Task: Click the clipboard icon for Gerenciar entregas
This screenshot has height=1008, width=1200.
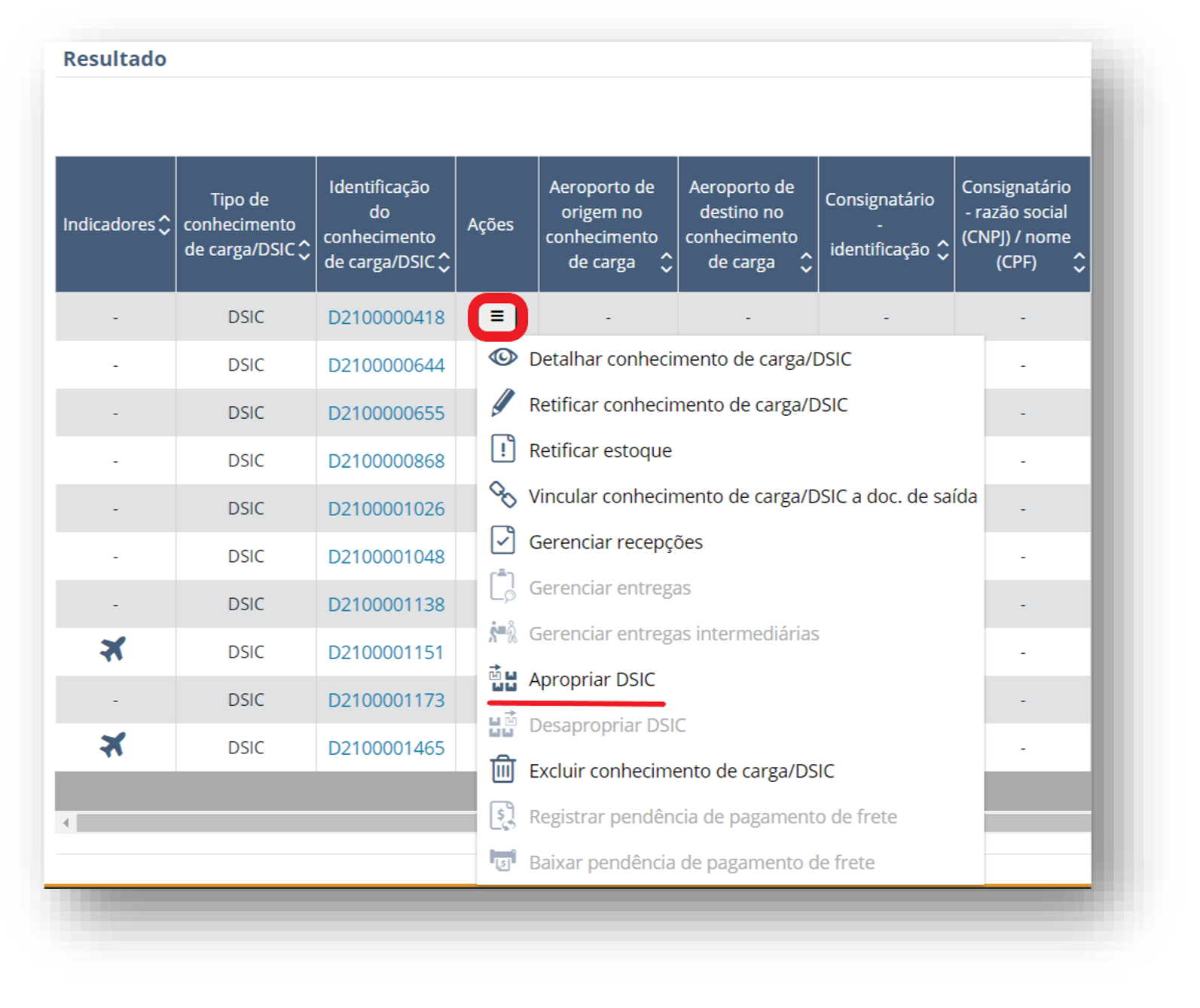Action: click(503, 586)
